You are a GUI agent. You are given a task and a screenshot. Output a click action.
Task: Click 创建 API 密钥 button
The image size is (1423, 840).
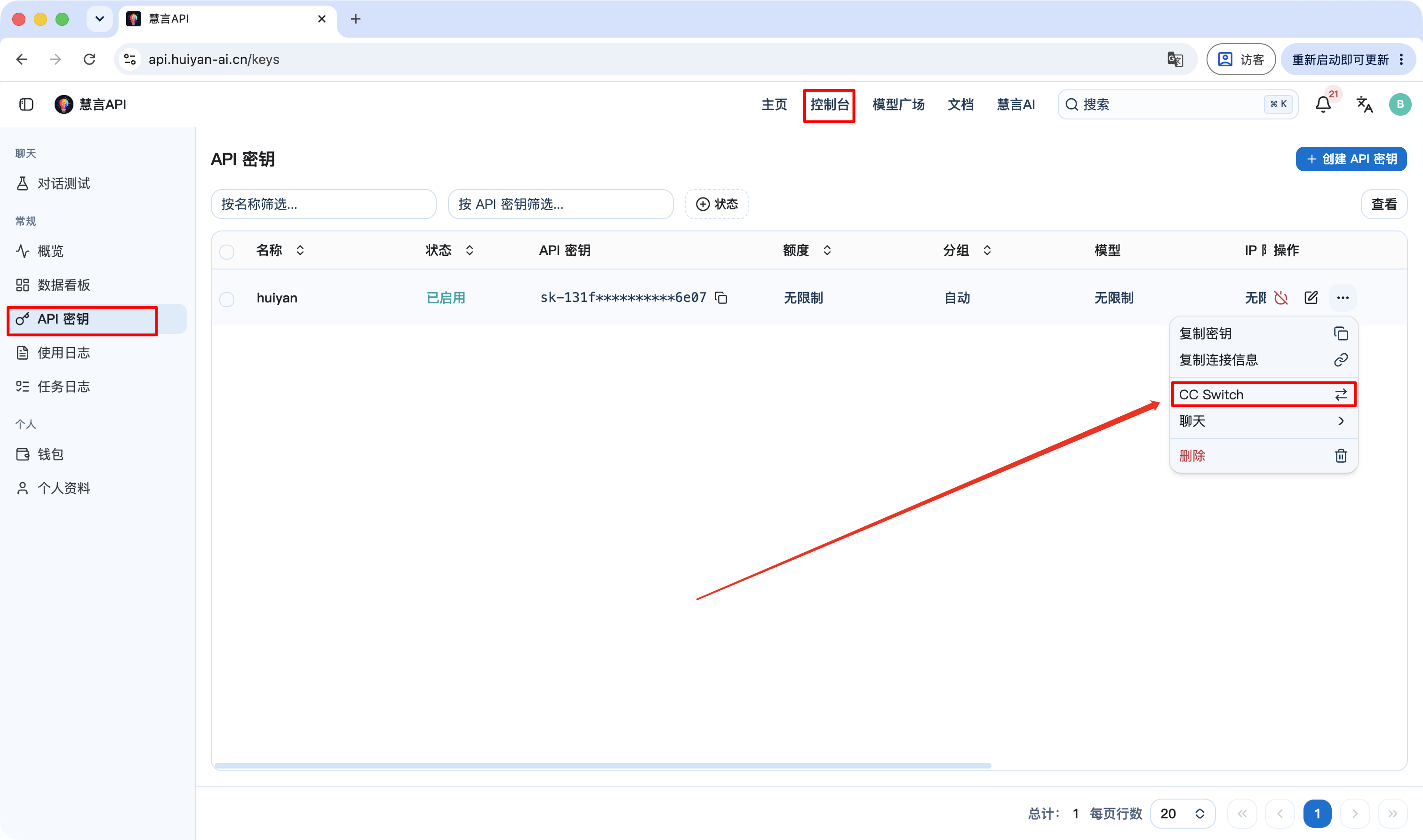(1351, 159)
